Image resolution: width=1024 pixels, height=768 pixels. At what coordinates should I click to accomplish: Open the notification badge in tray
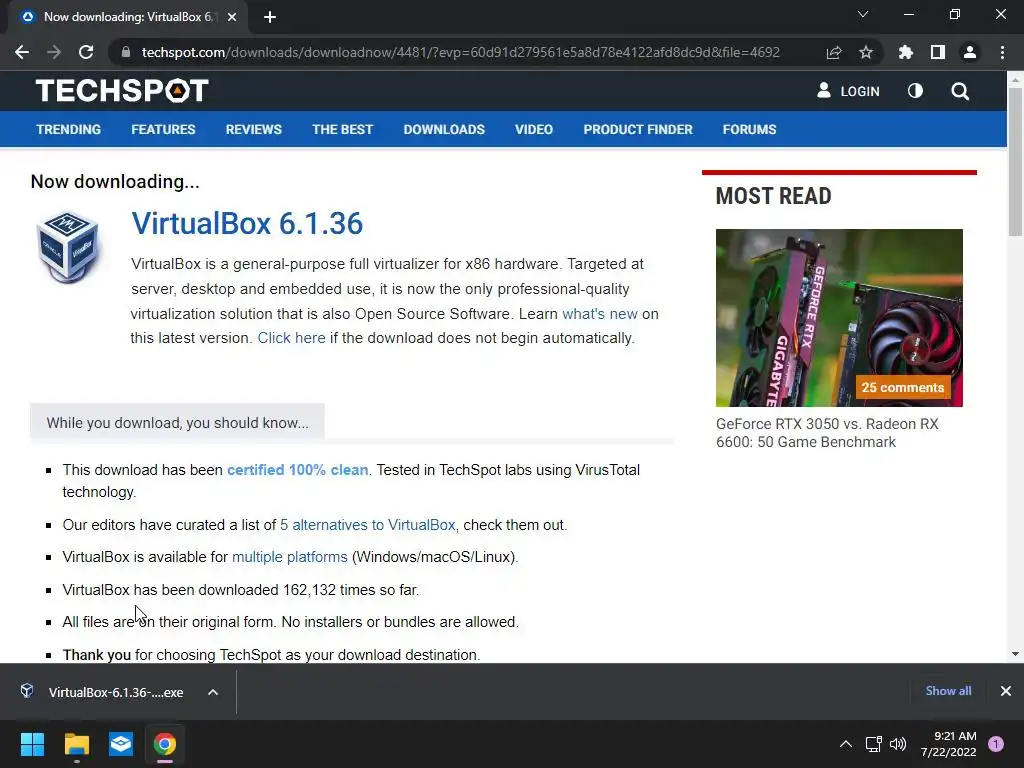point(996,744)
